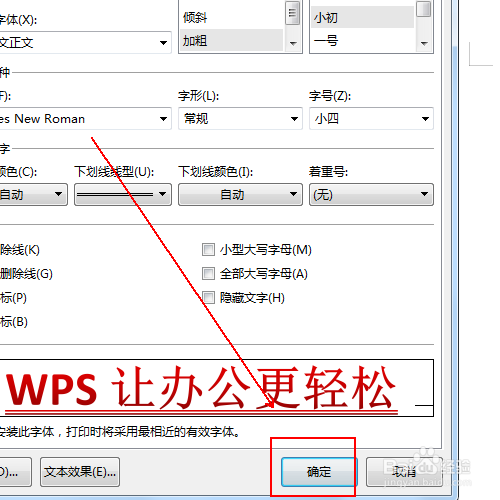Click the size list scrollbar thumb
The image size is (500, 500).
point(424,9)
